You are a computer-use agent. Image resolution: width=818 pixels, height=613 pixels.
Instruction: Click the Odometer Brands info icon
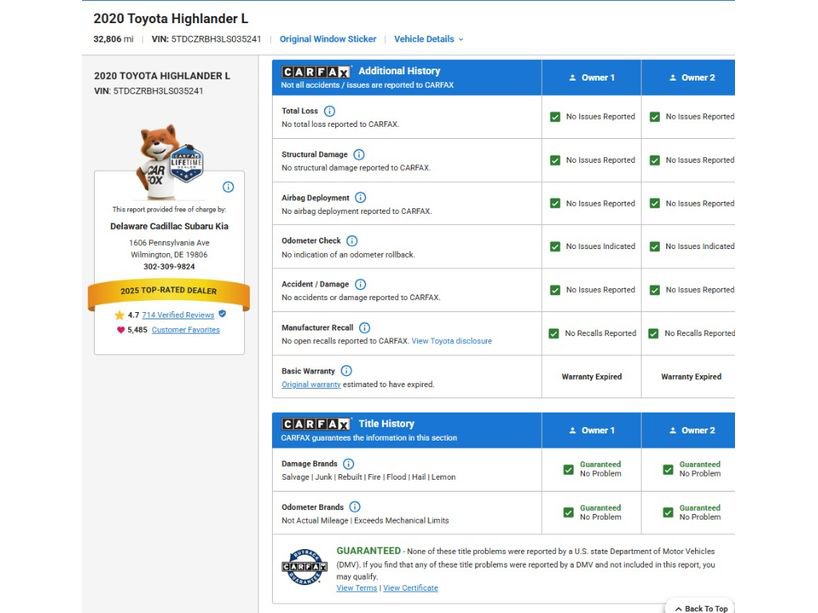355,507
